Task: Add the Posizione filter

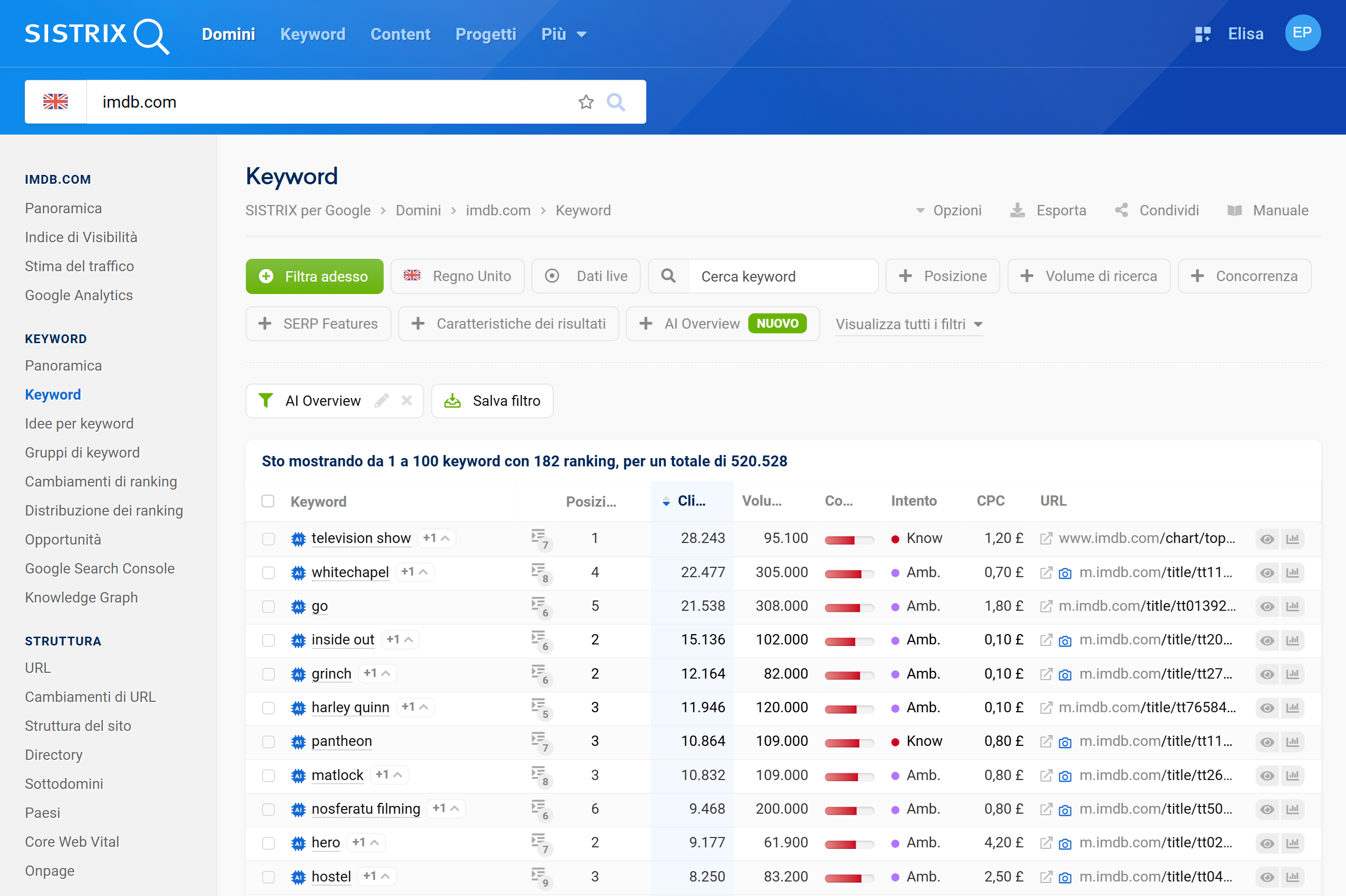Action: [943, 276]
